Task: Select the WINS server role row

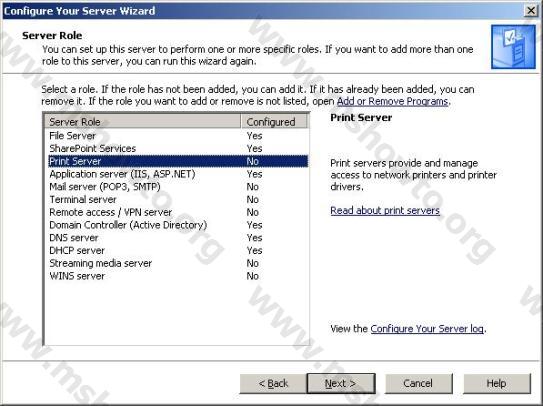Action: pos(178,276)
